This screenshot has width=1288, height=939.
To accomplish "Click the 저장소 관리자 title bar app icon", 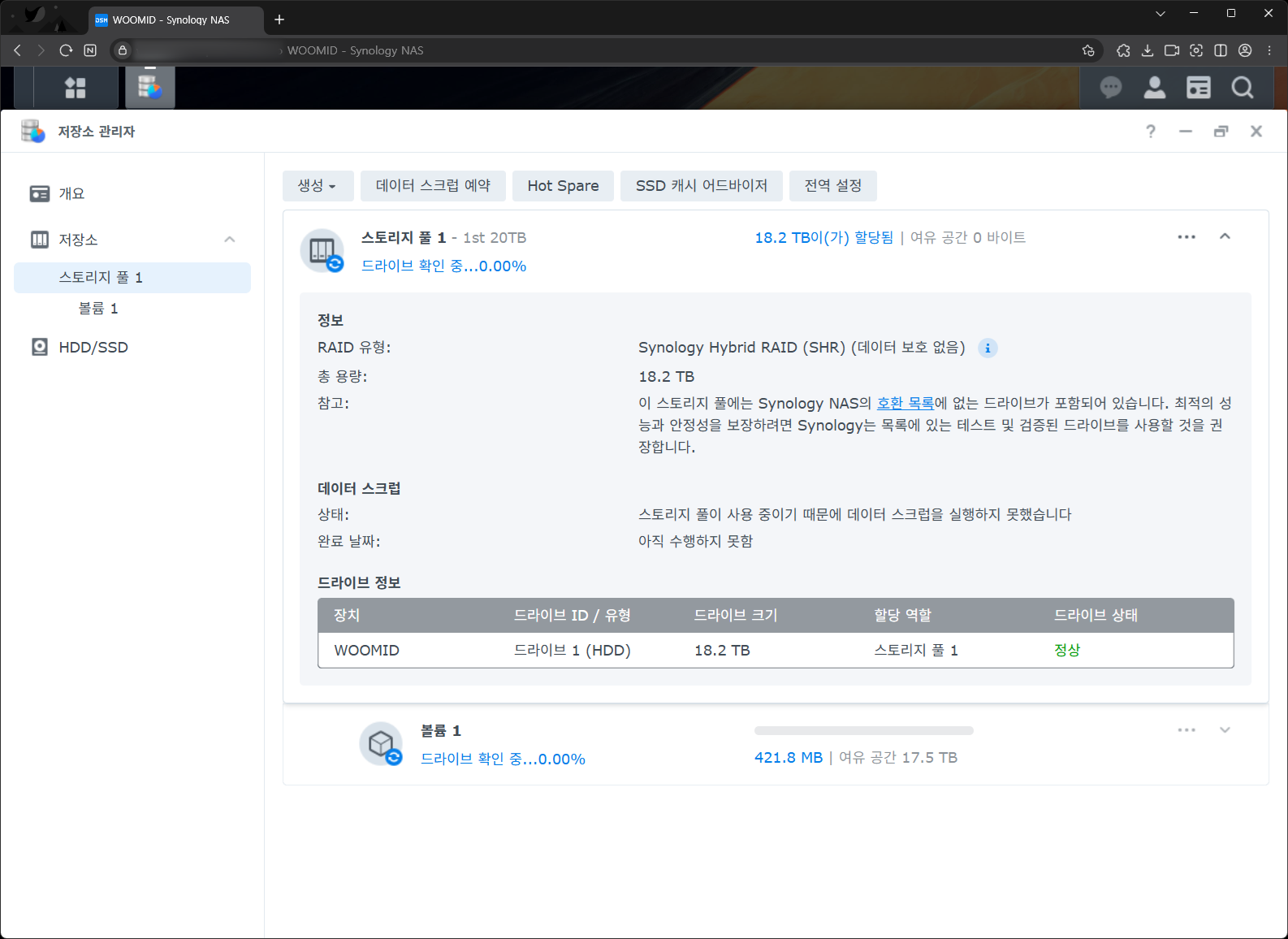I will click(x=33, y=131).
